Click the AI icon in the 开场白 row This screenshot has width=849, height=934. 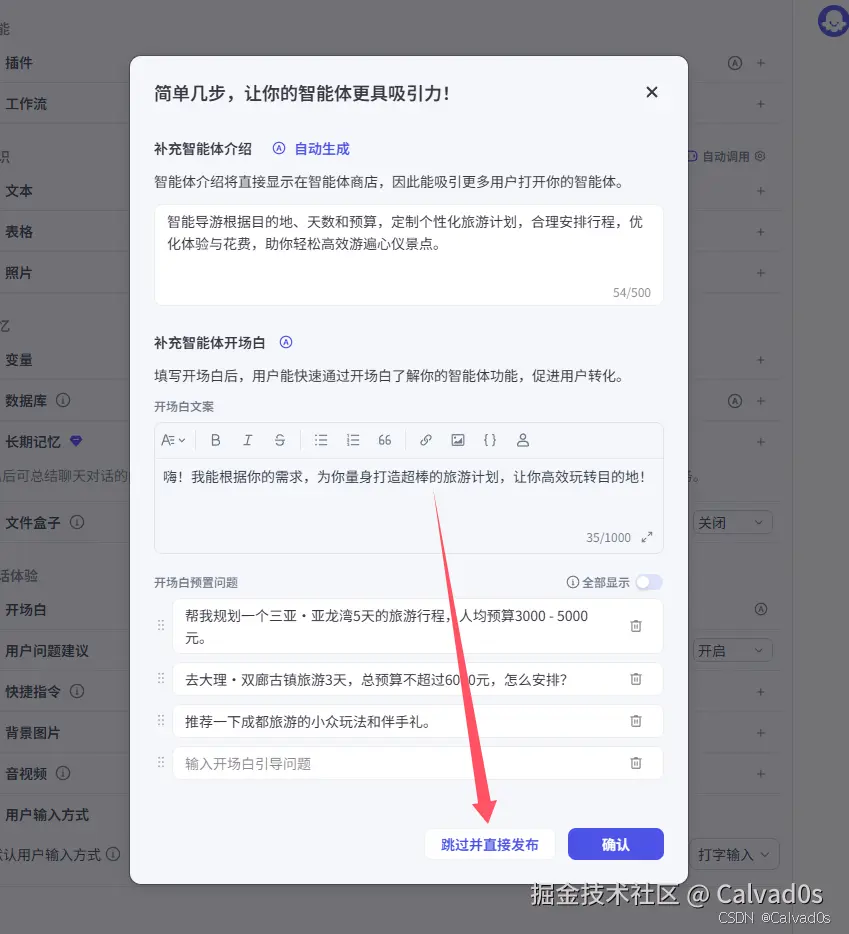[x=761, y=609]
